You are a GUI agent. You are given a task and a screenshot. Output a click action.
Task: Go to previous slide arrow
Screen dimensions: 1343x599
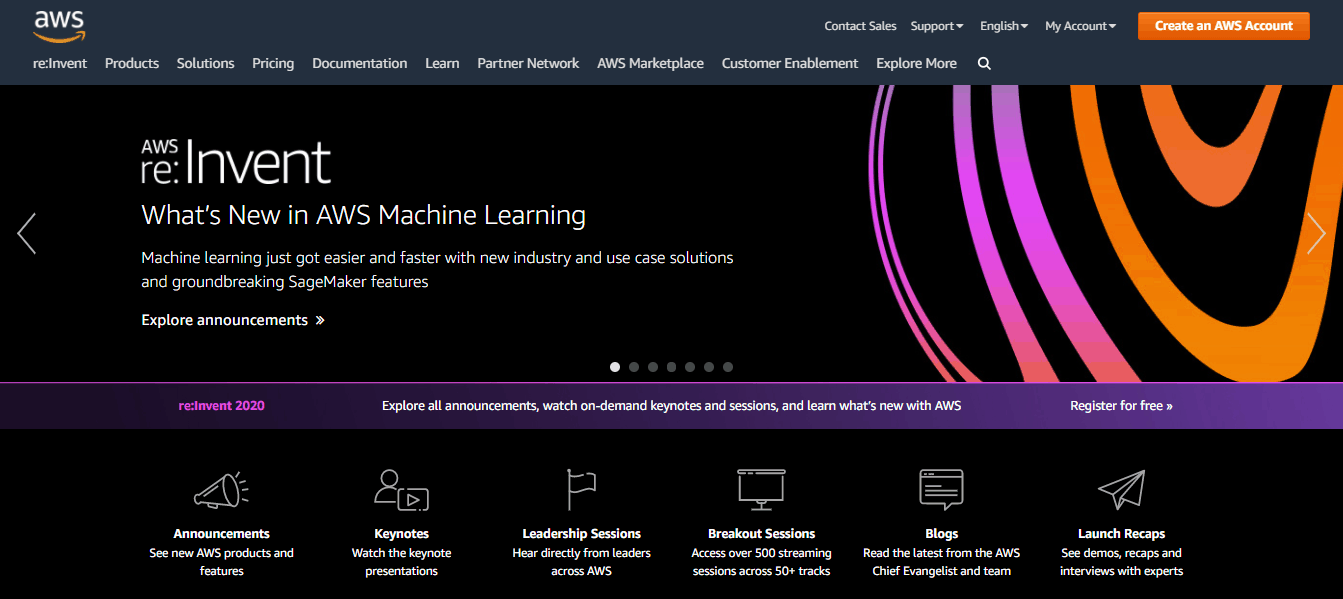coord(27,233)
